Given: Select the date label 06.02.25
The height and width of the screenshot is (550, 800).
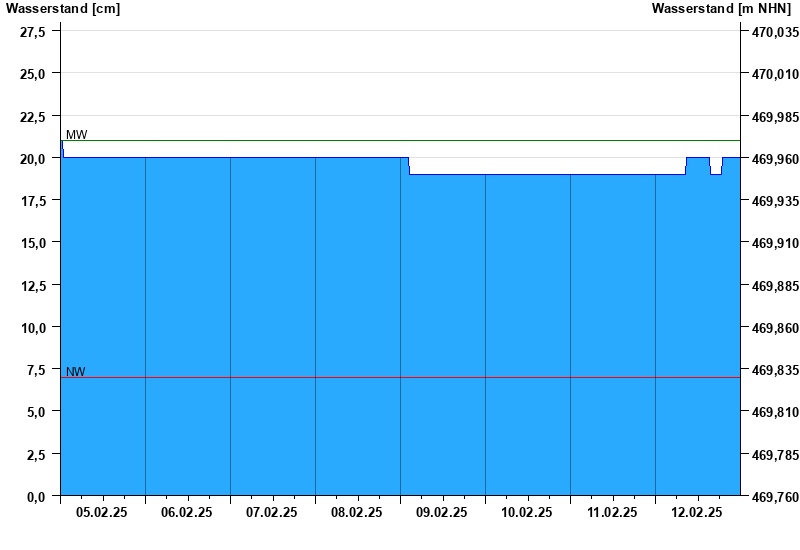Looking at the screenshot, I should 187,512.
